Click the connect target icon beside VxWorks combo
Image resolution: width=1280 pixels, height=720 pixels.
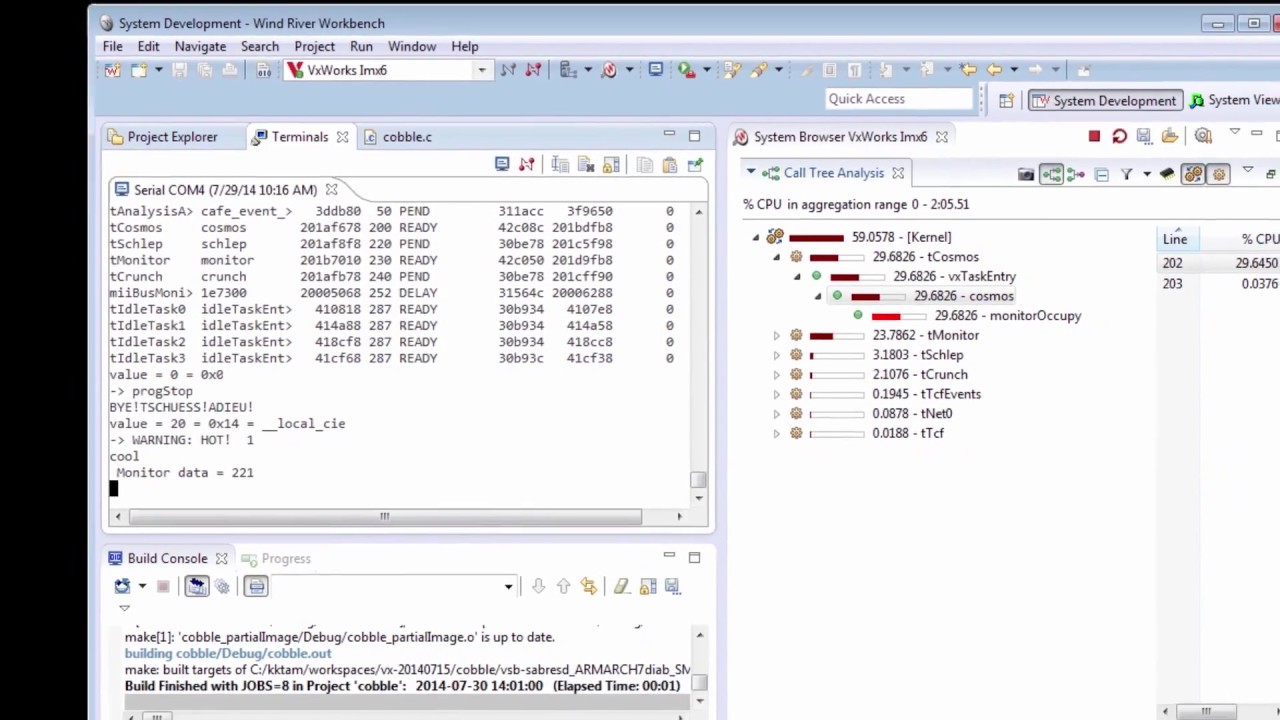508,70
